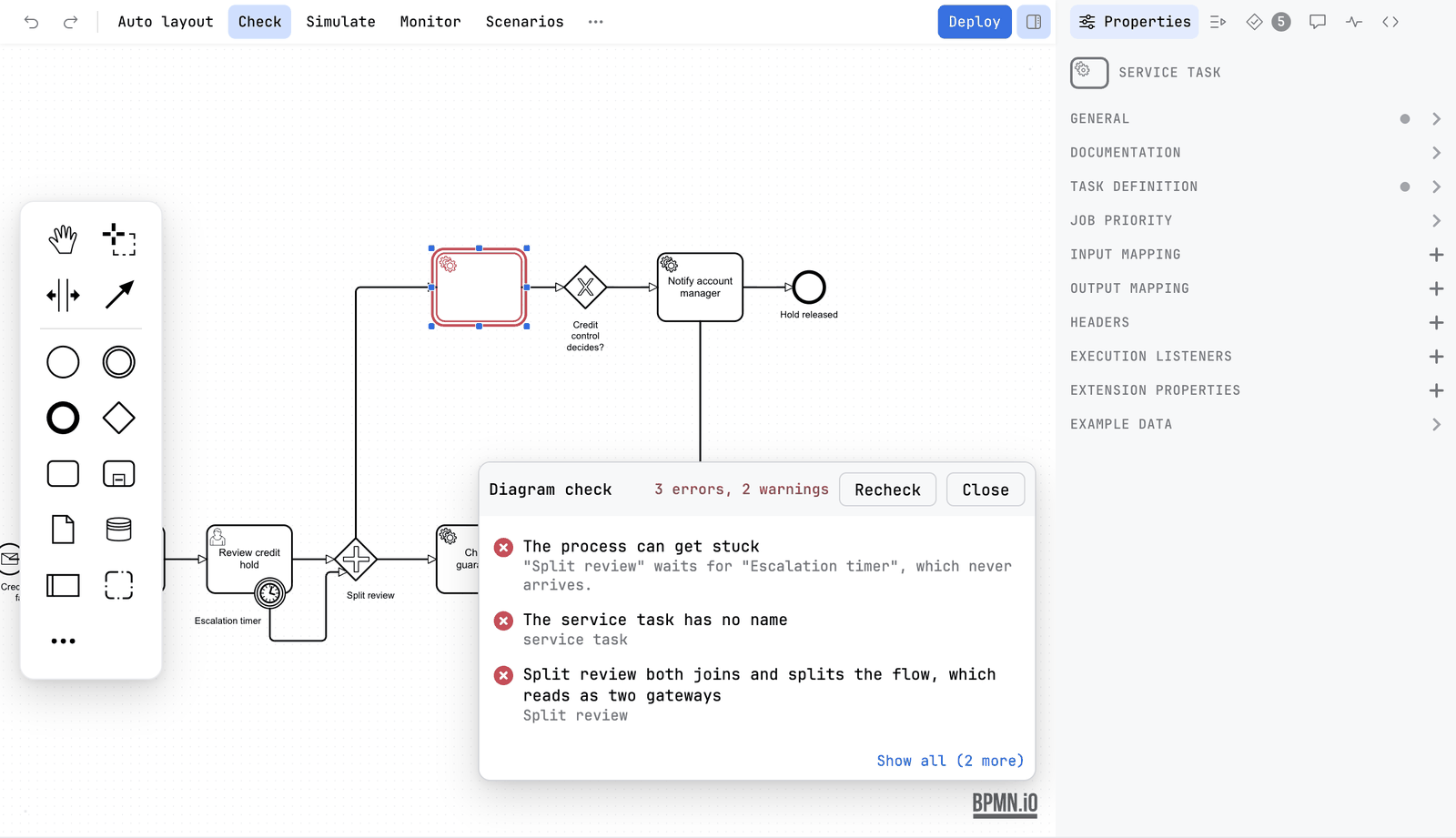Add a Headers entry
The width and height of the screenshot is (1456, 838).
click(x=1436, y=323)
